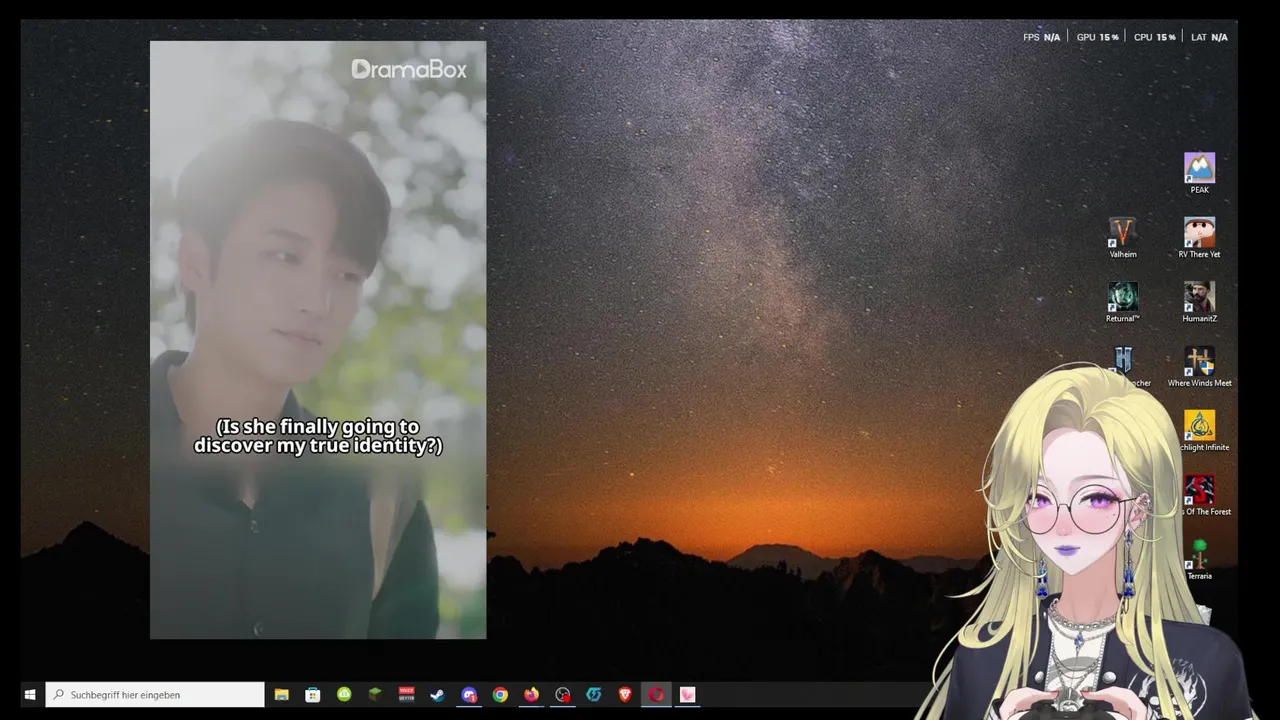Image resolution: width=1280 pixels, height=720 pixels.
Task: Open the pink taskbar app icon
Action: 687,695
